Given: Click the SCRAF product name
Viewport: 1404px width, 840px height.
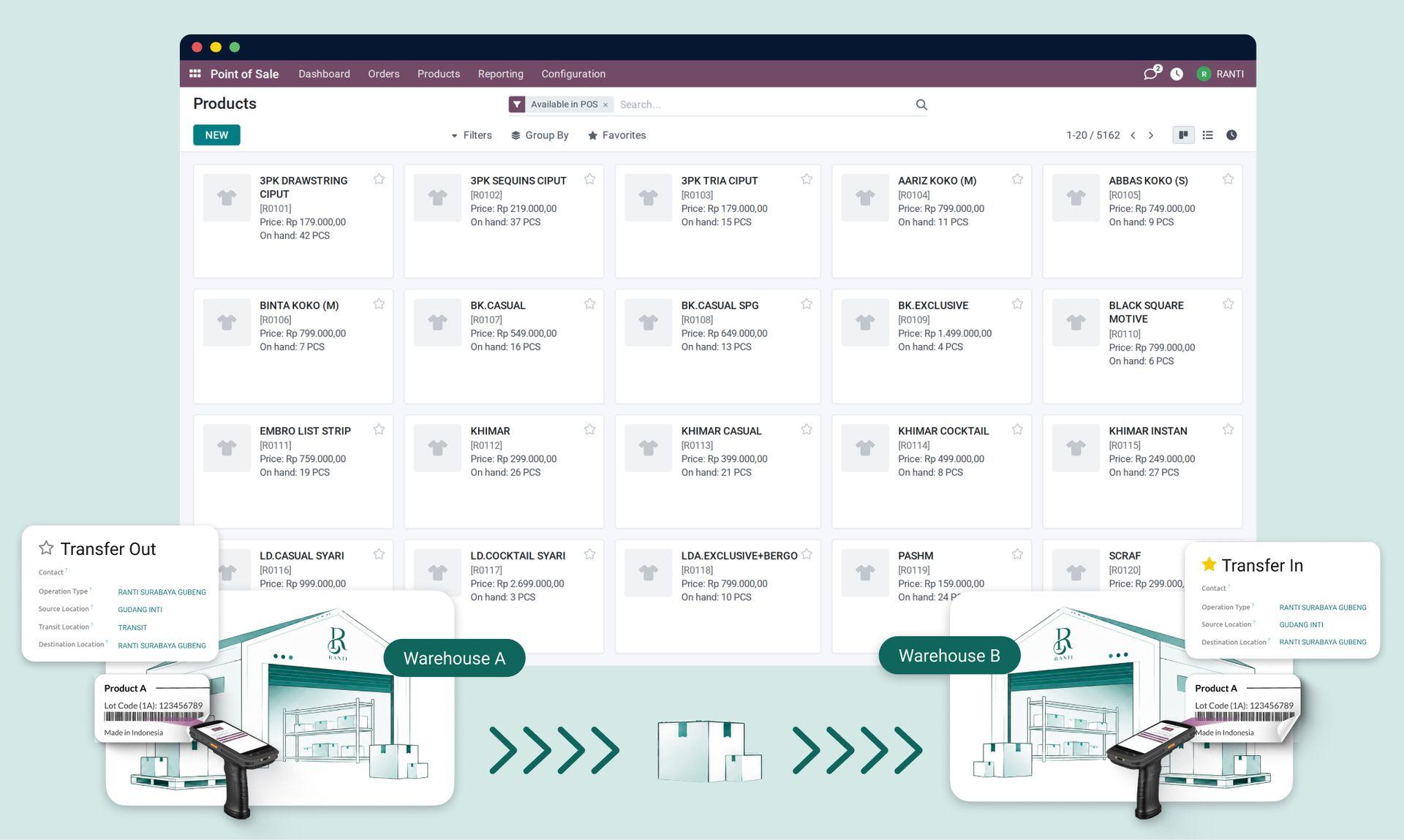Looking at the screenshot, I should 1125,556.
